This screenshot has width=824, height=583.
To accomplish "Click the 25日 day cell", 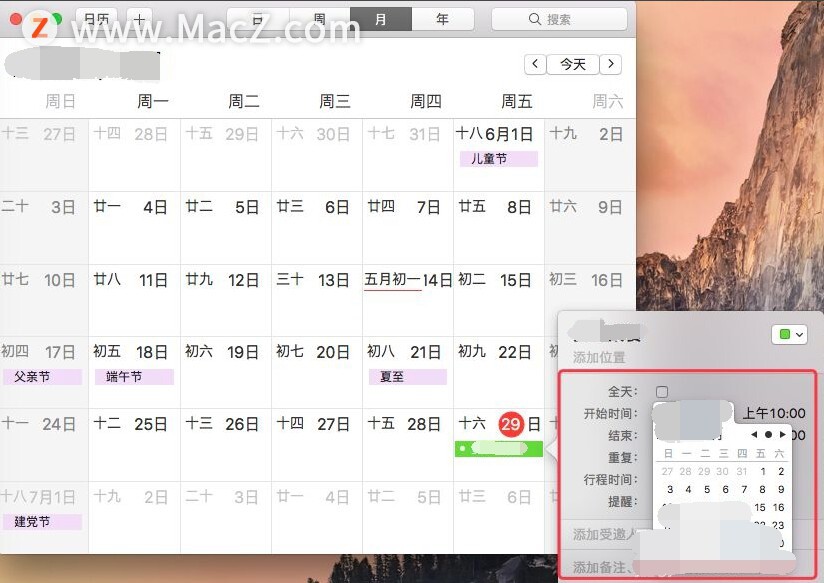I will coord(135,445).
